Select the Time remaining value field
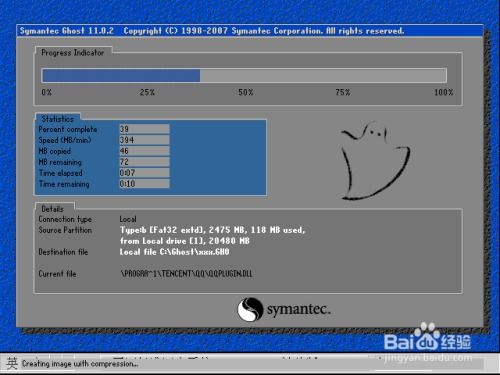 pyautogui.click(x=144, y=184)
